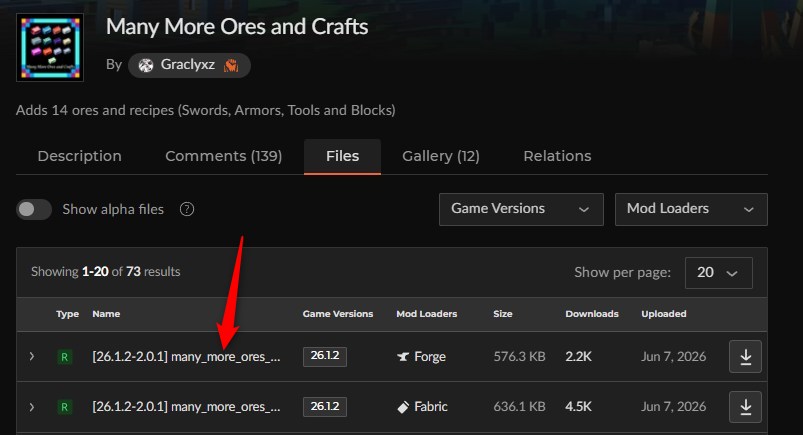Select the Files tab
Image resolution: width=803 pixels, height=435 pixels.
(342, 156)
